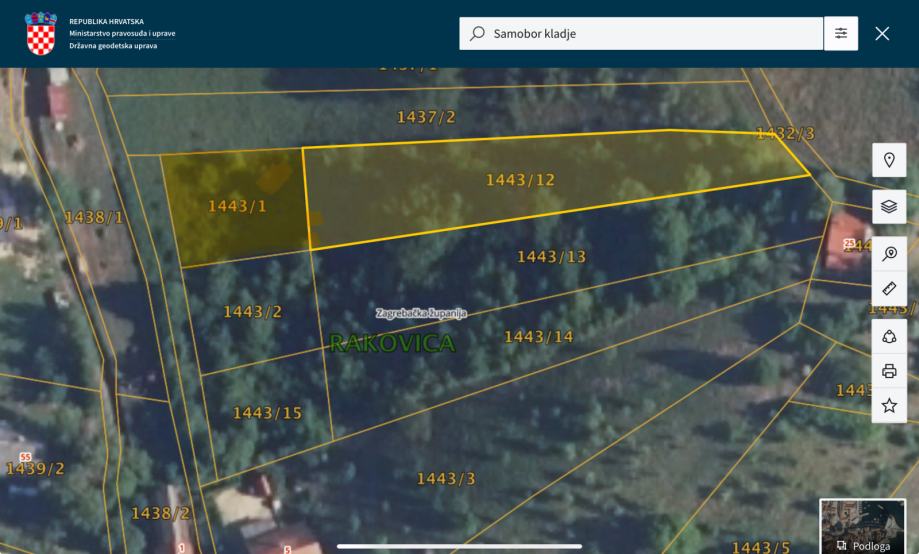Click the RAKOVICA settlement label
Screen dimensions: 919x554
pos(392,343)
